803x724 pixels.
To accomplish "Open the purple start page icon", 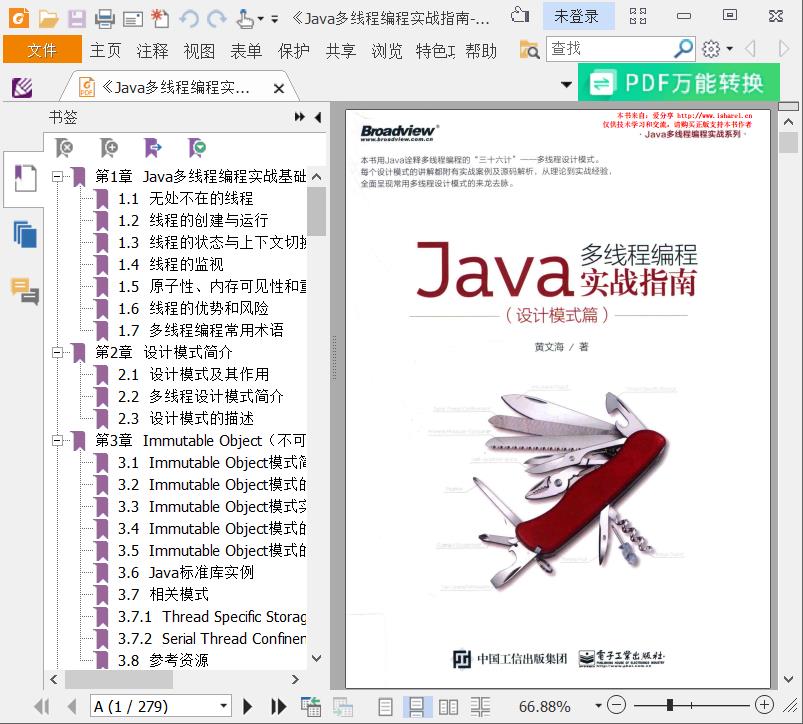I will [22, 88].
